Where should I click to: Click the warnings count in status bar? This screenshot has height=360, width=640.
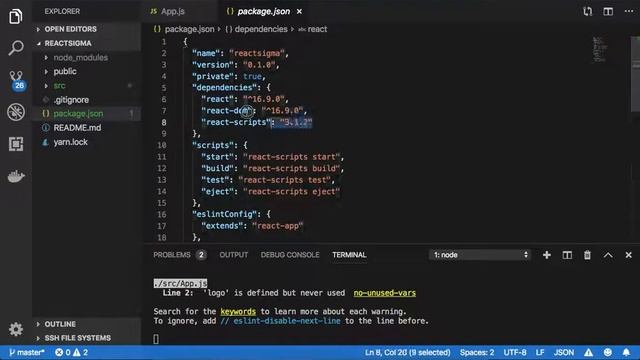[80, 352]
